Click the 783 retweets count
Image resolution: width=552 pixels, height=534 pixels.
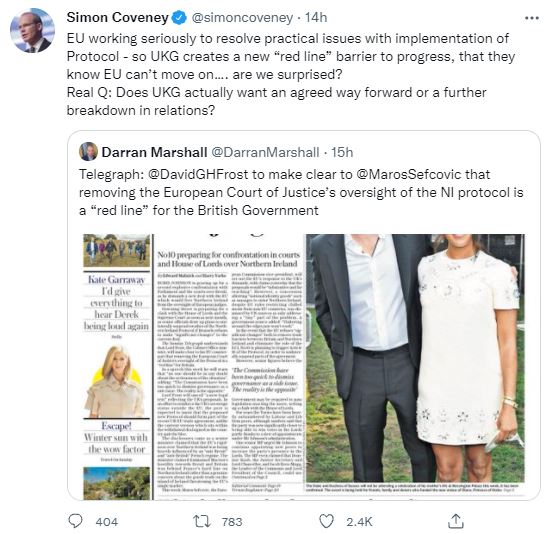[232, 521]
